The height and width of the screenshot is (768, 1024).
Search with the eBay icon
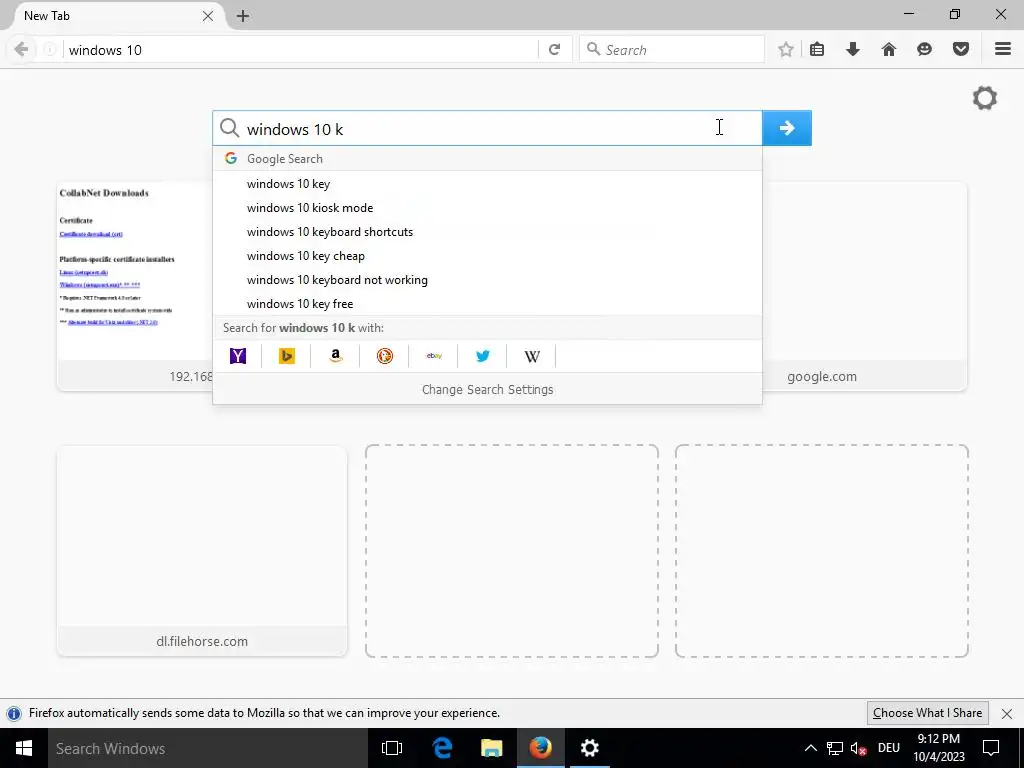pos(434,356)
